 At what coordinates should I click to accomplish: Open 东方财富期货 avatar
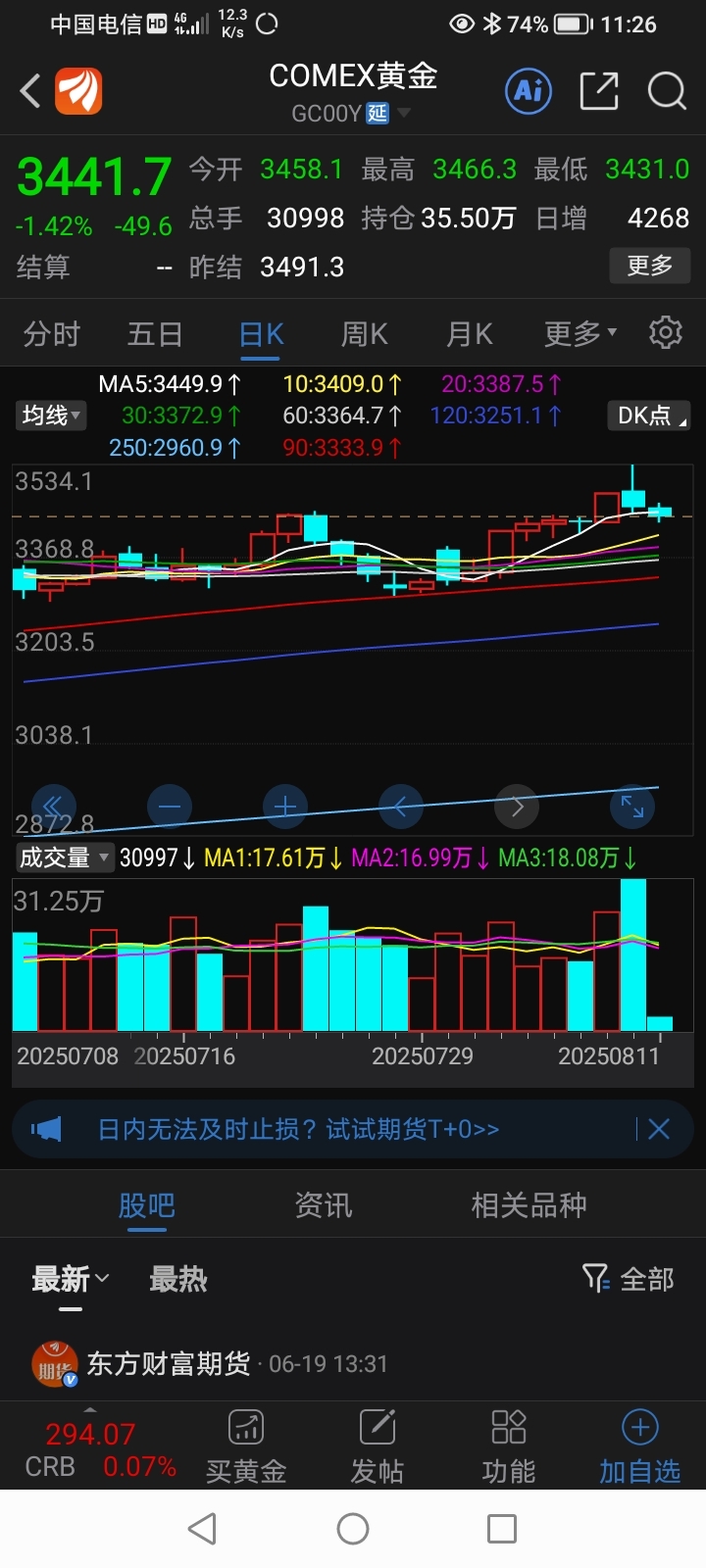(55, 1365)
